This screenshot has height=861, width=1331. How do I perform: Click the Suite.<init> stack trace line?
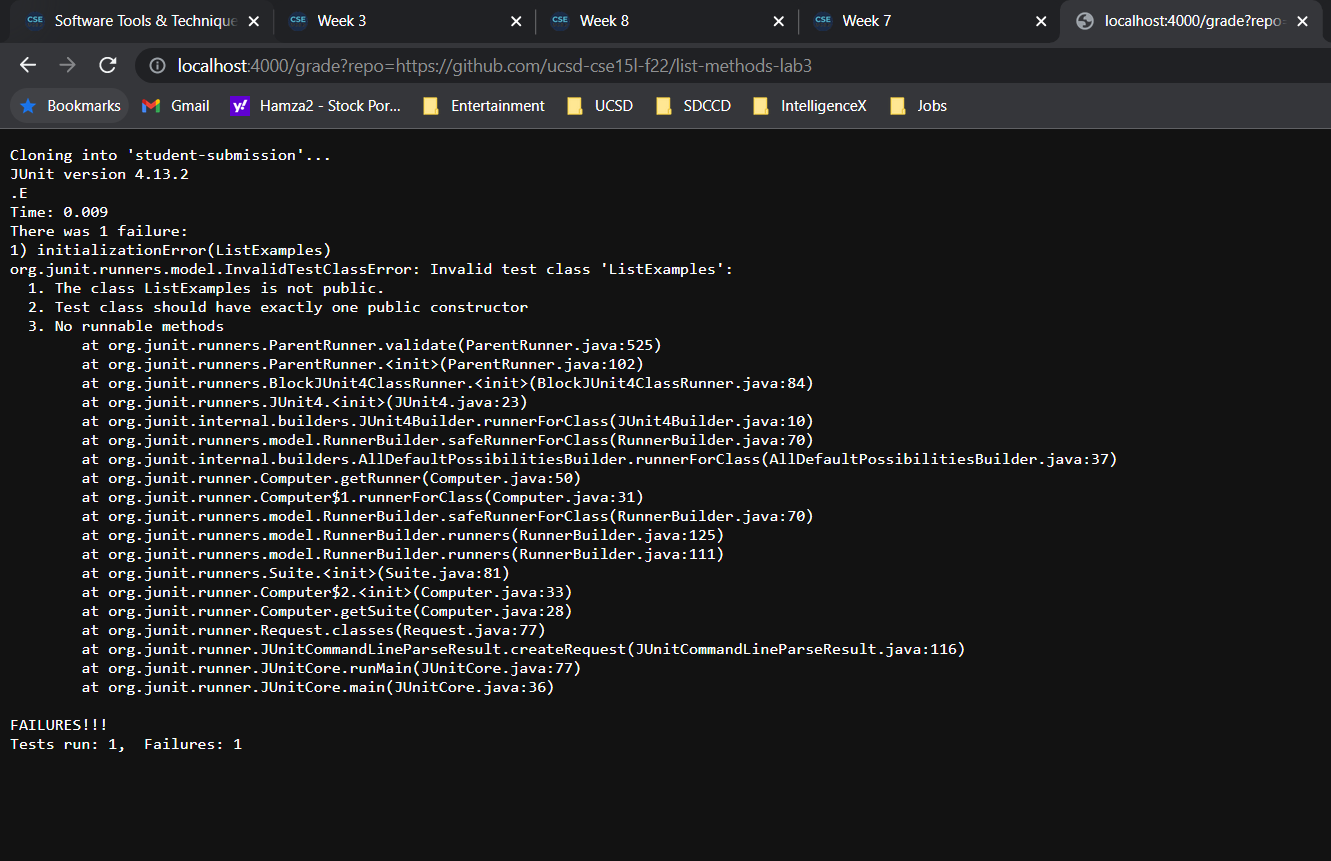pos(296,573)
